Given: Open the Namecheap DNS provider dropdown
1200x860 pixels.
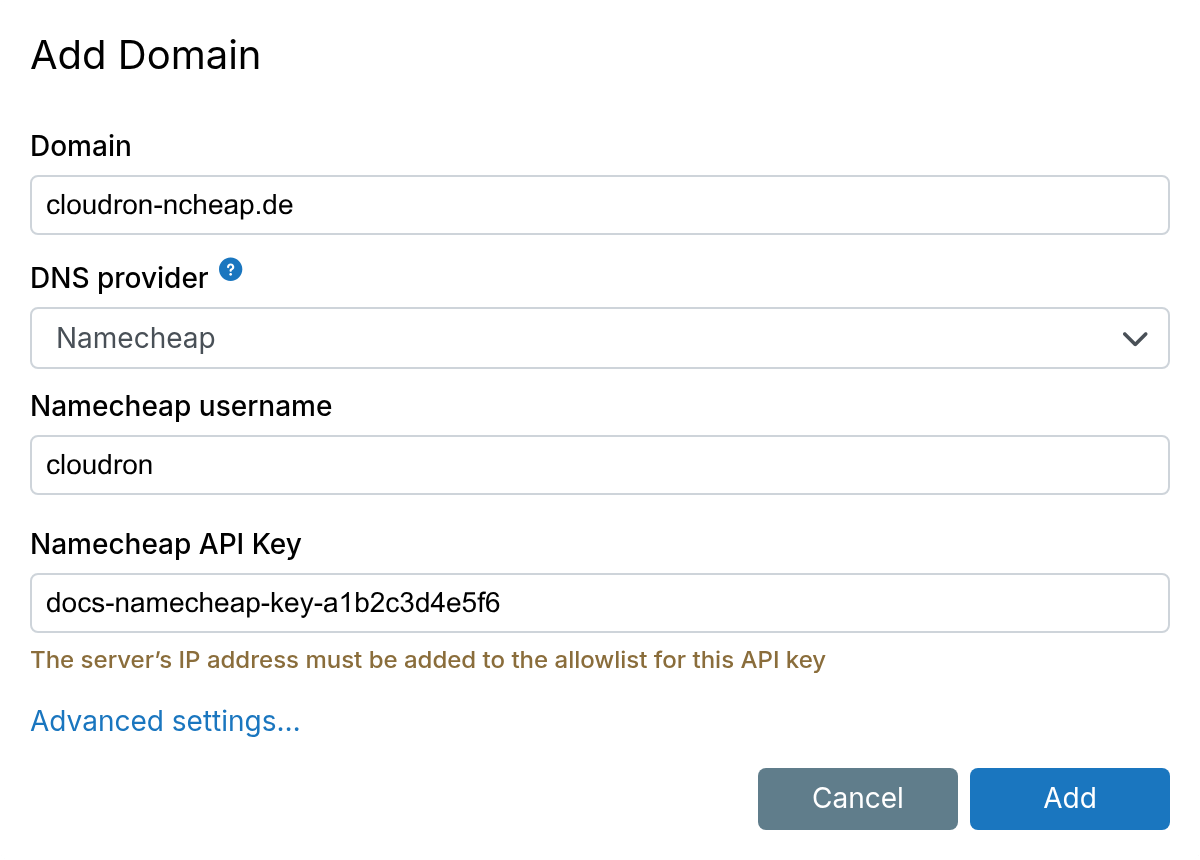Looking at the screenshot, I should 600,338.
